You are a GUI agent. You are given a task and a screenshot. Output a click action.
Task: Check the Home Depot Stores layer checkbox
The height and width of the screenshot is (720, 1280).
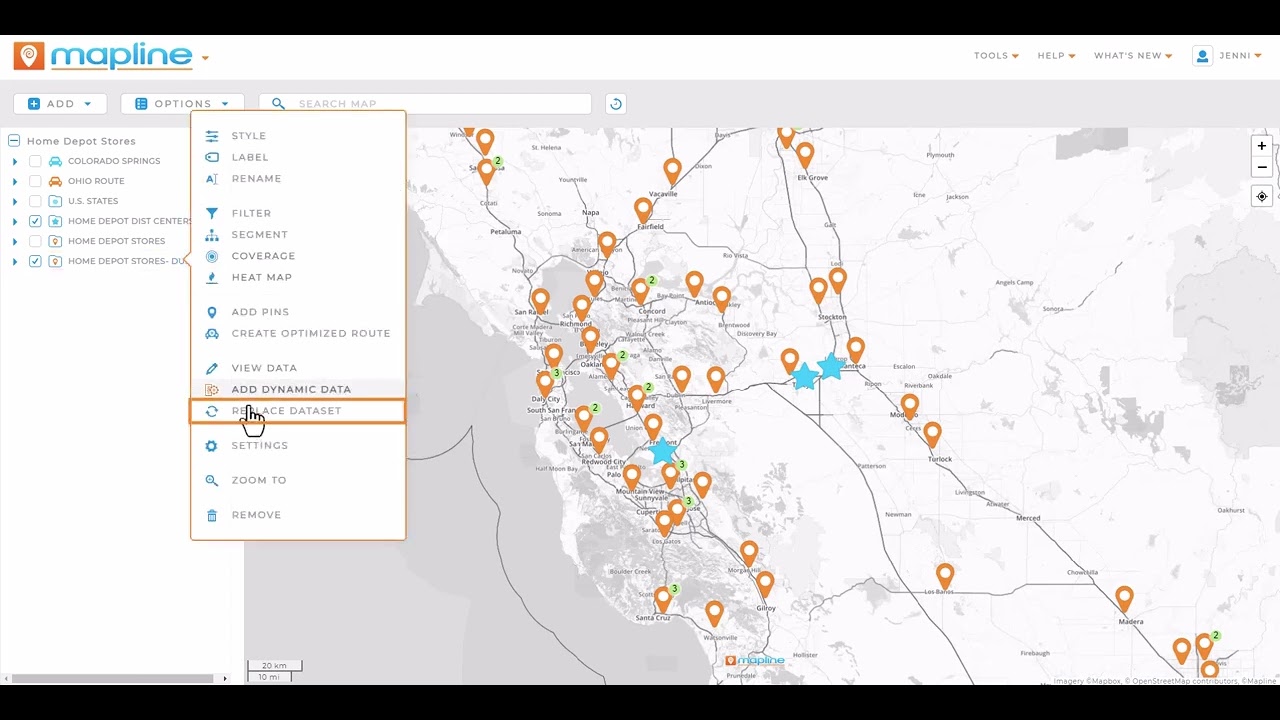click(x=35, y=241)
